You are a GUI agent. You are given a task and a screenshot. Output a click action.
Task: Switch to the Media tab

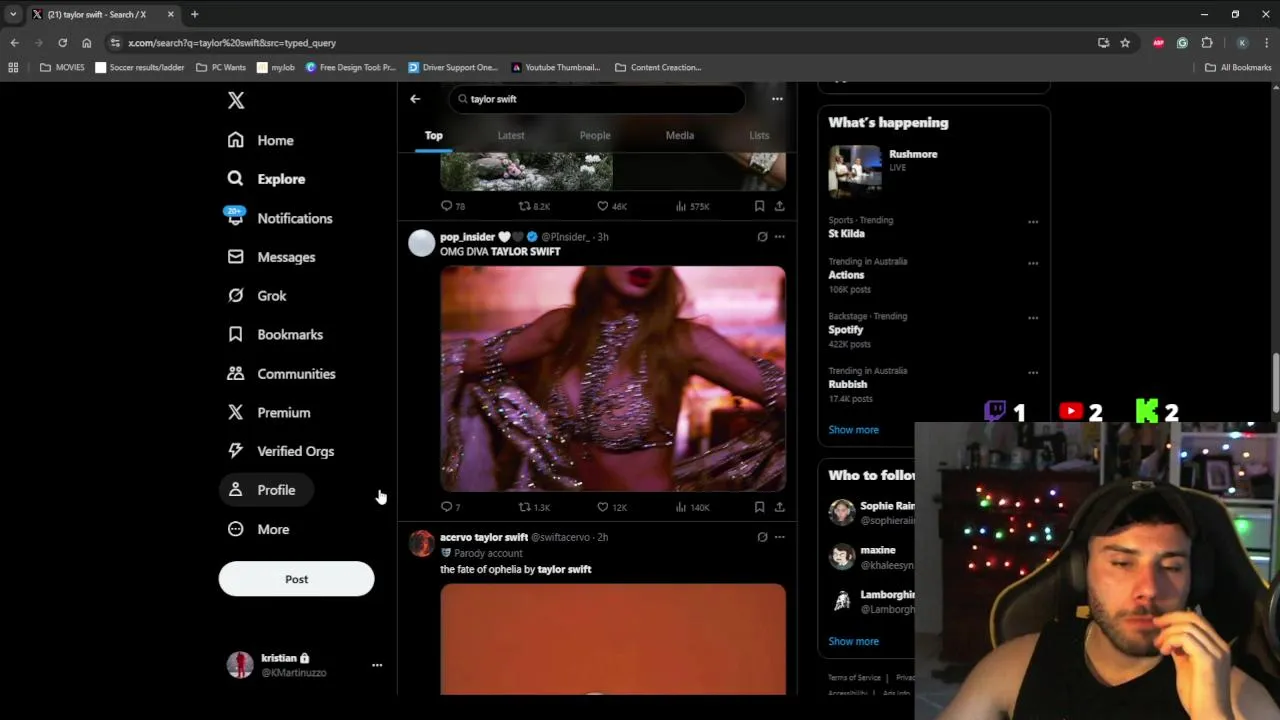point(680,135)
